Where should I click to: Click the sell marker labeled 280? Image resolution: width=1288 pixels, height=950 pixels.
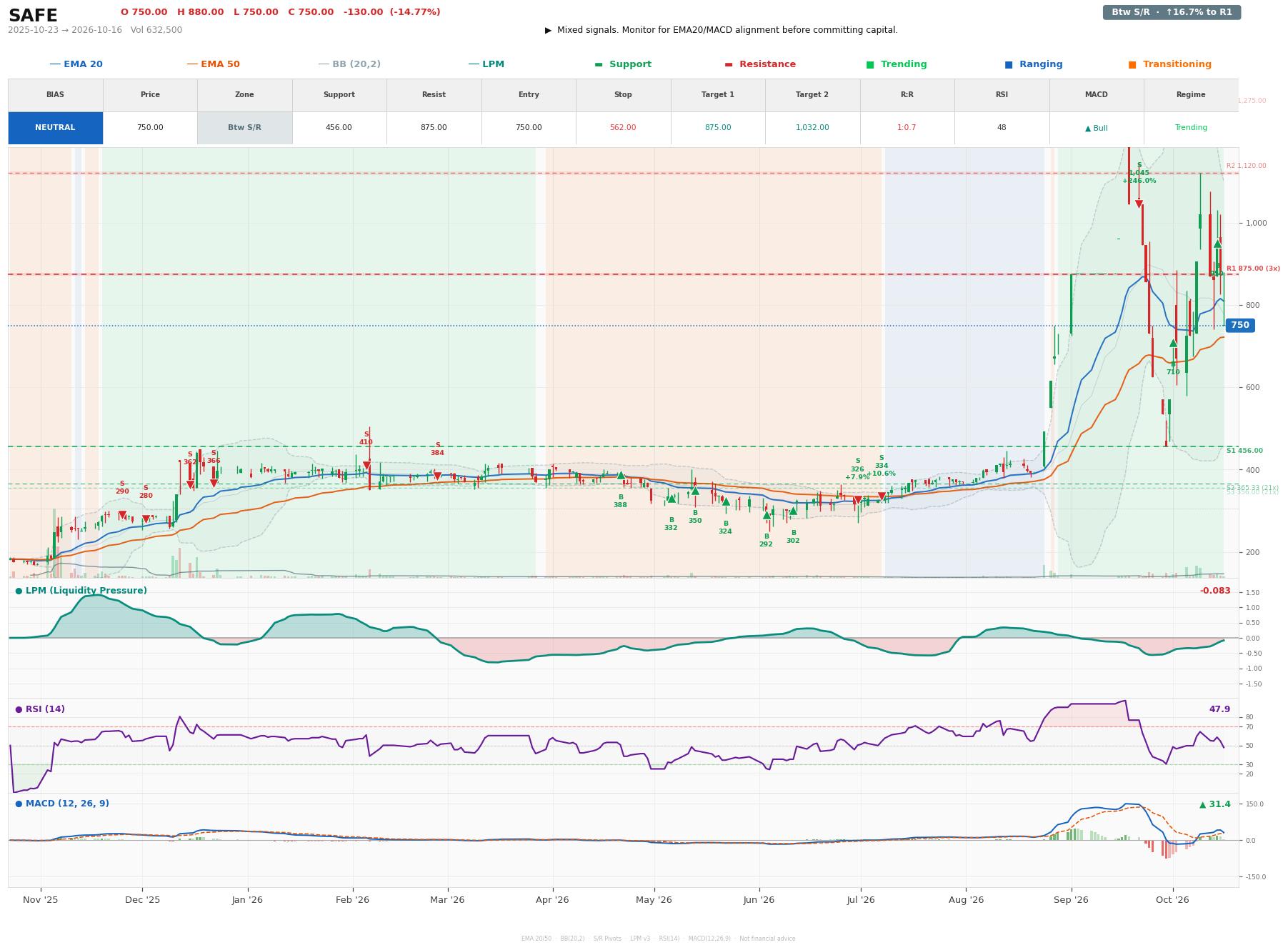click(x=146, y=519)
